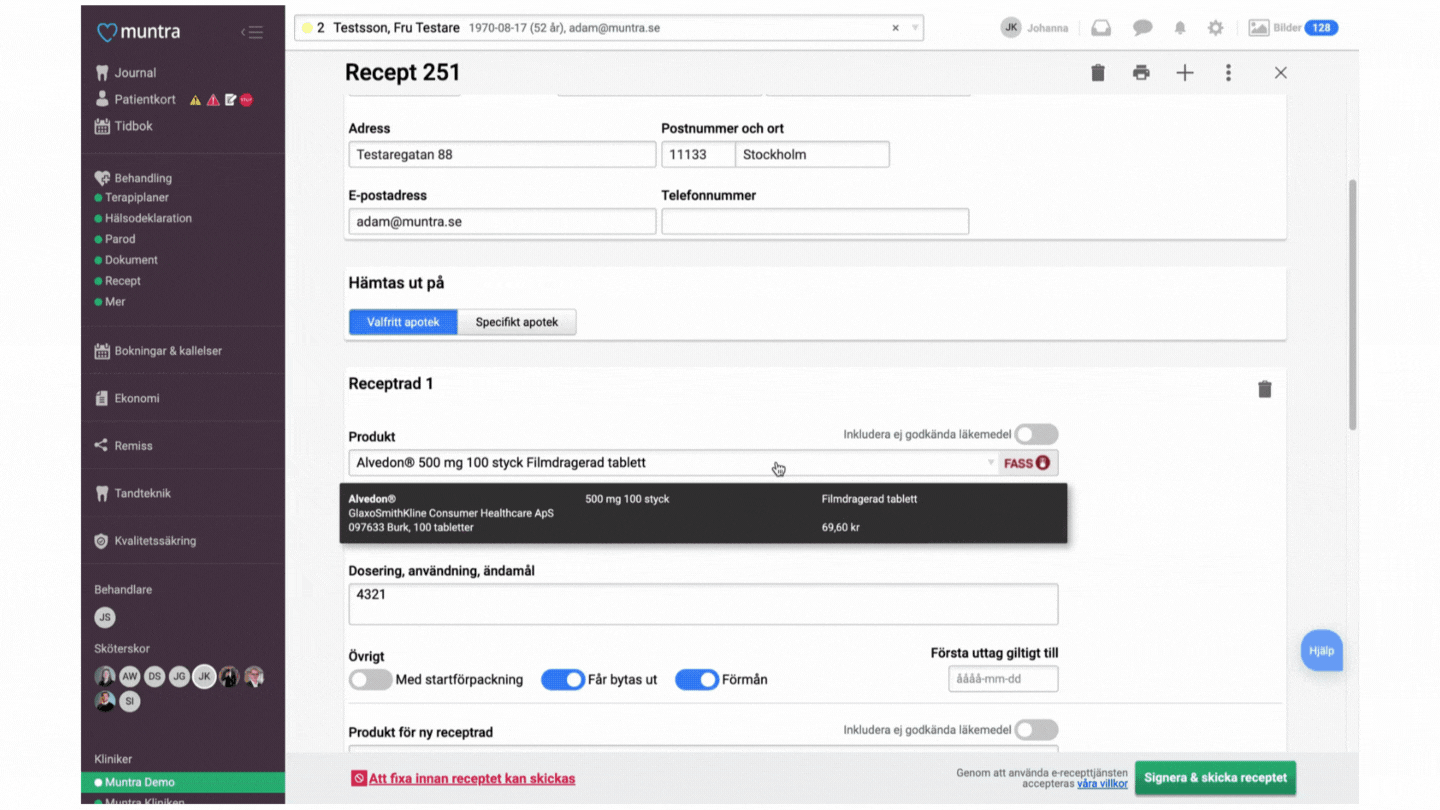
Task: Open Kvalitetssäkring shield icon
Action: pos(101,541)
